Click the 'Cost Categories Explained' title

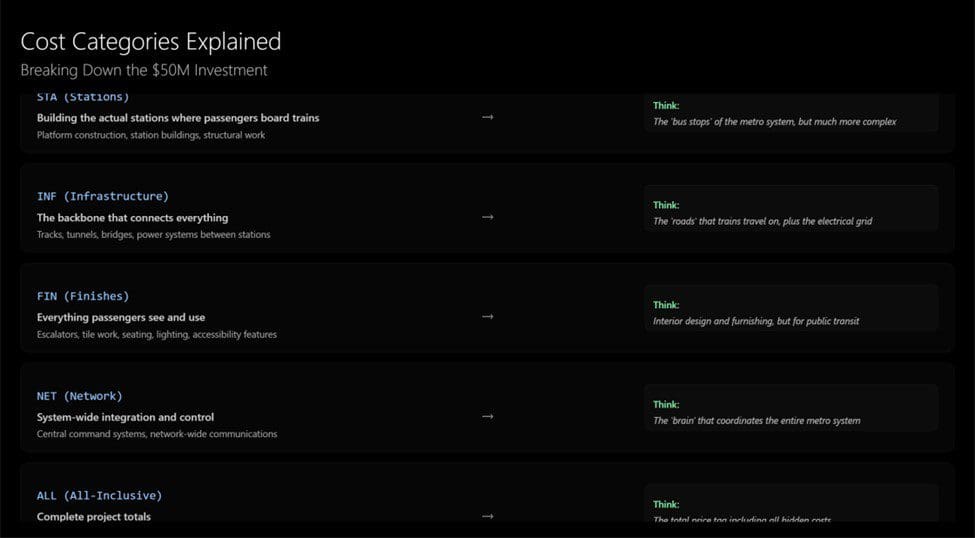click(x=151, y=41)
